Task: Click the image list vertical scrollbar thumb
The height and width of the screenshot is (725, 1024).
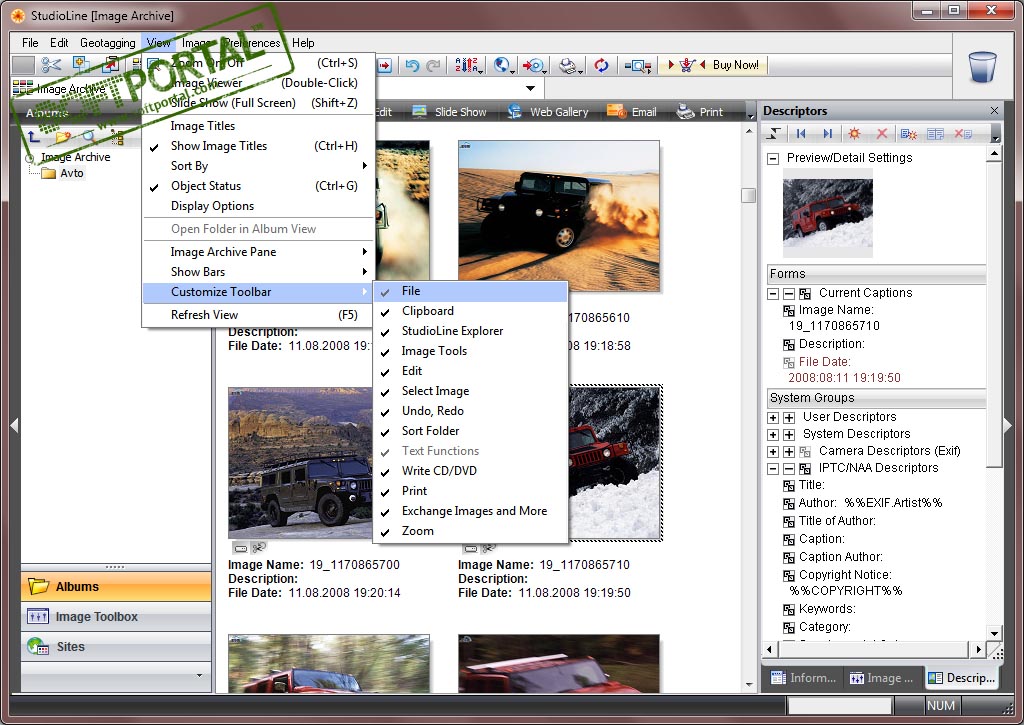Action: pos(748,195)
